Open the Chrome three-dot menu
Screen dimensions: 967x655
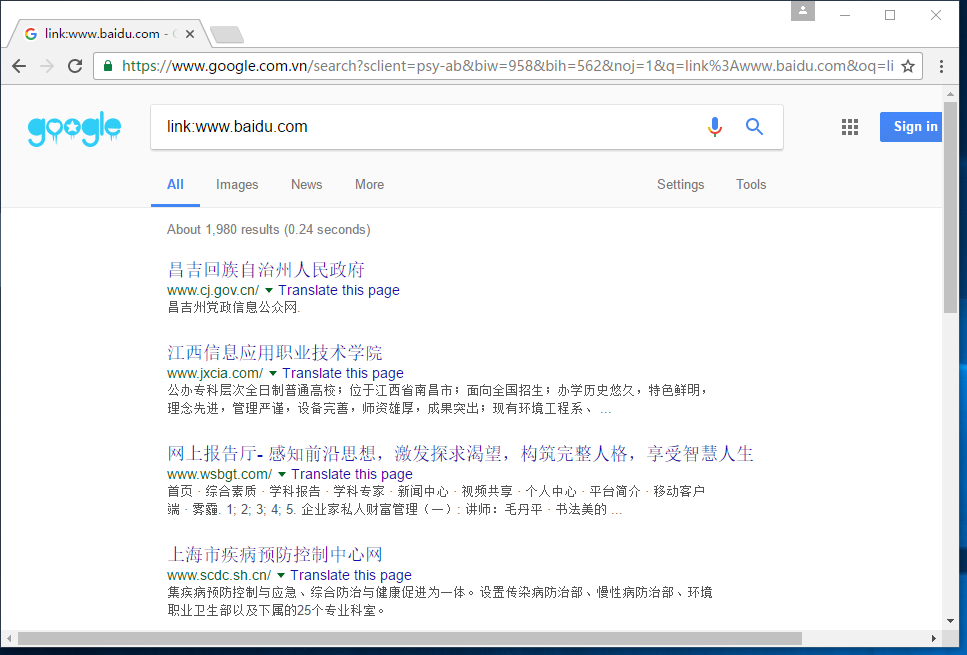coord(941,66)
